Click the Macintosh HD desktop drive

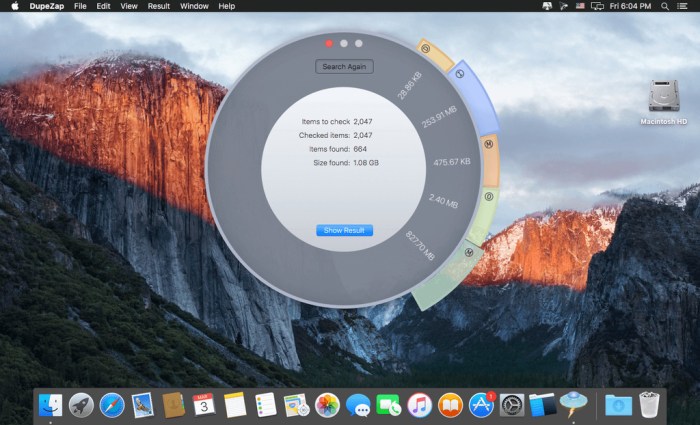[663, 98]
